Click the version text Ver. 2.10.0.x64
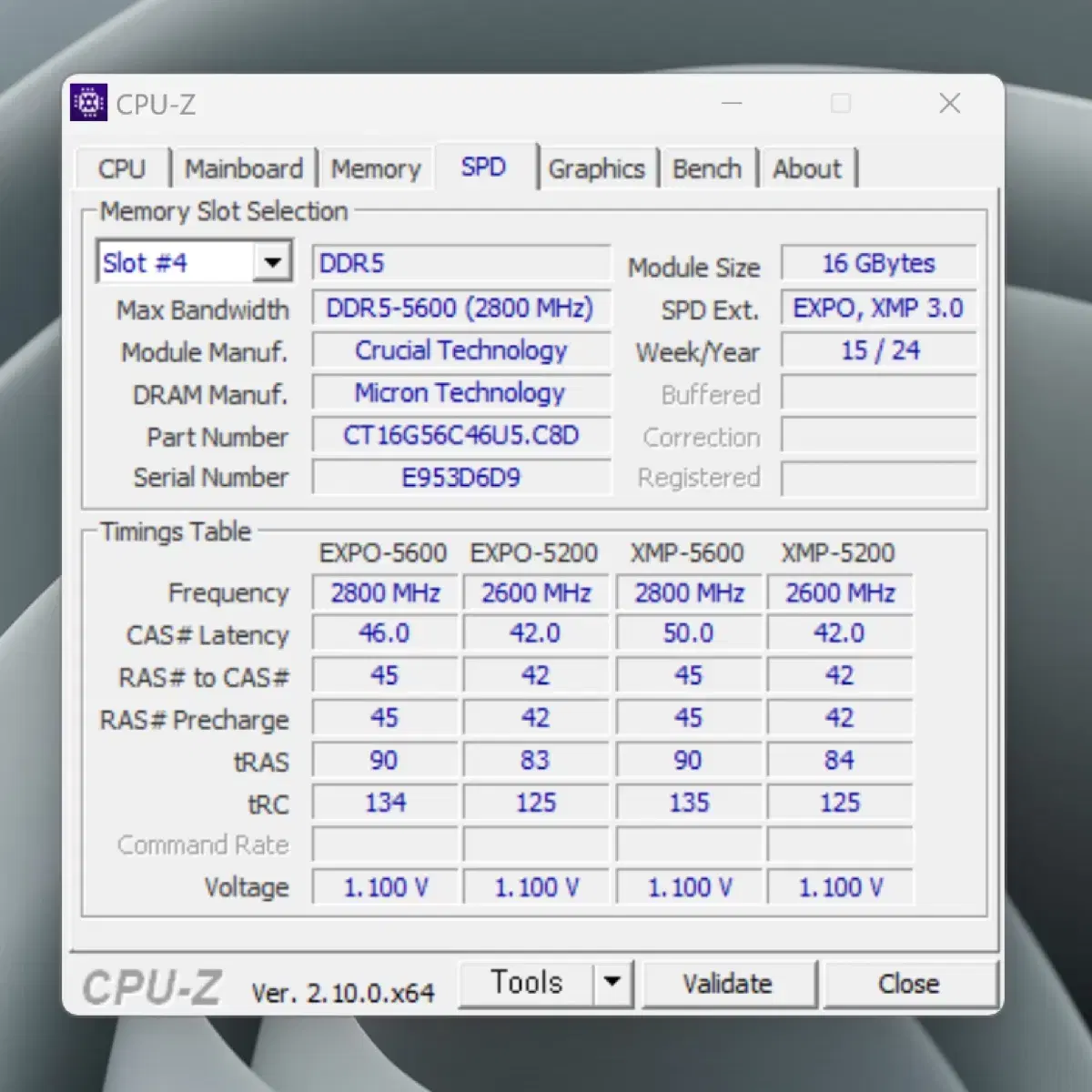1092x1092 pixels. point(343,993)
